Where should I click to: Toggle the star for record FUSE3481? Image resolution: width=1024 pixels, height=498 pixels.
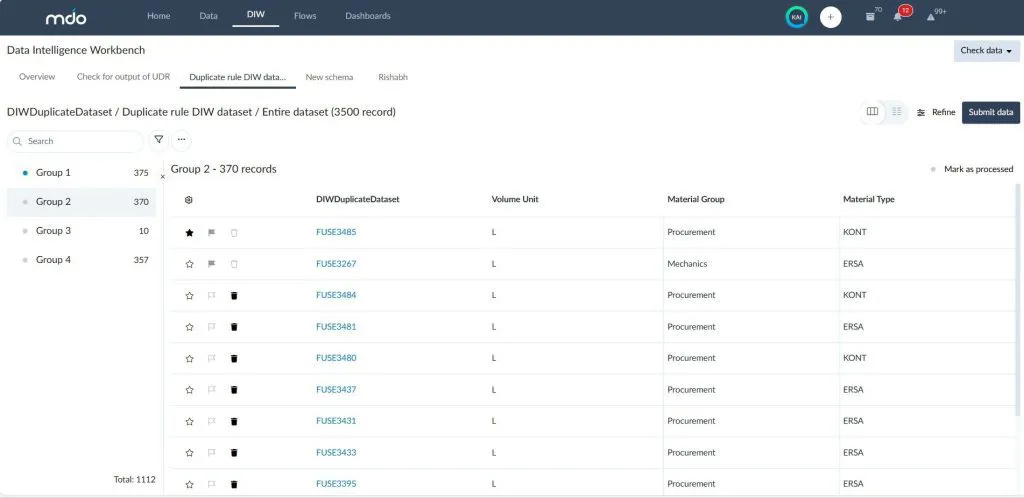click(x=189, y=327)
